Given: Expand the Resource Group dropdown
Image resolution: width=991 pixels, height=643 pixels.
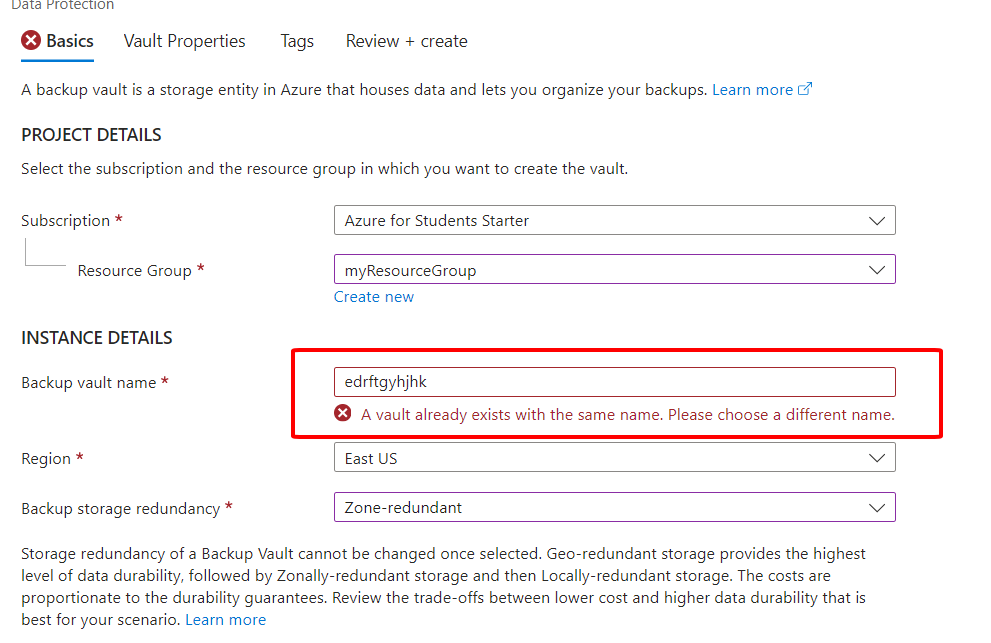Looking at the screenshot, I should point(614,270).
